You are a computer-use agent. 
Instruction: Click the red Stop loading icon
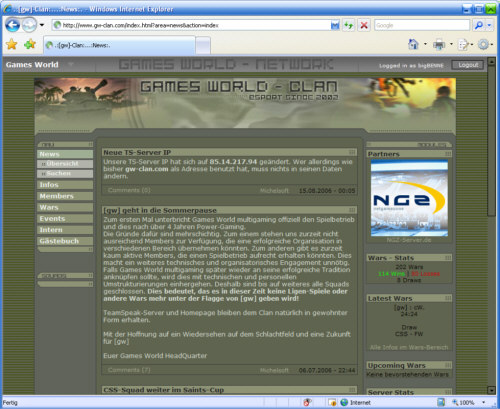click(x=364, y=25)
